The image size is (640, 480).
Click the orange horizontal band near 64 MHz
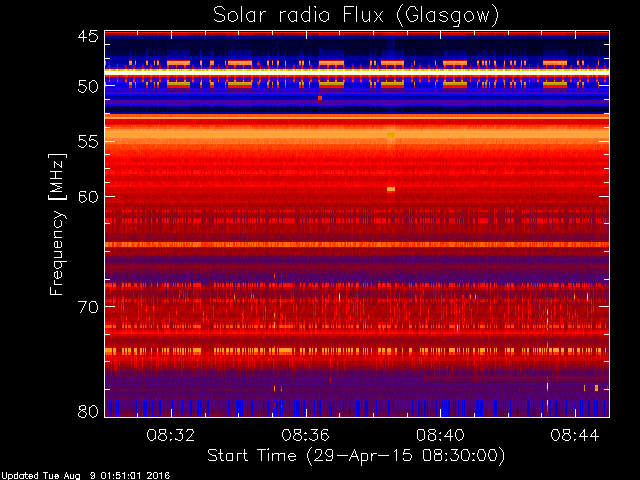click(x=356, y=244)
